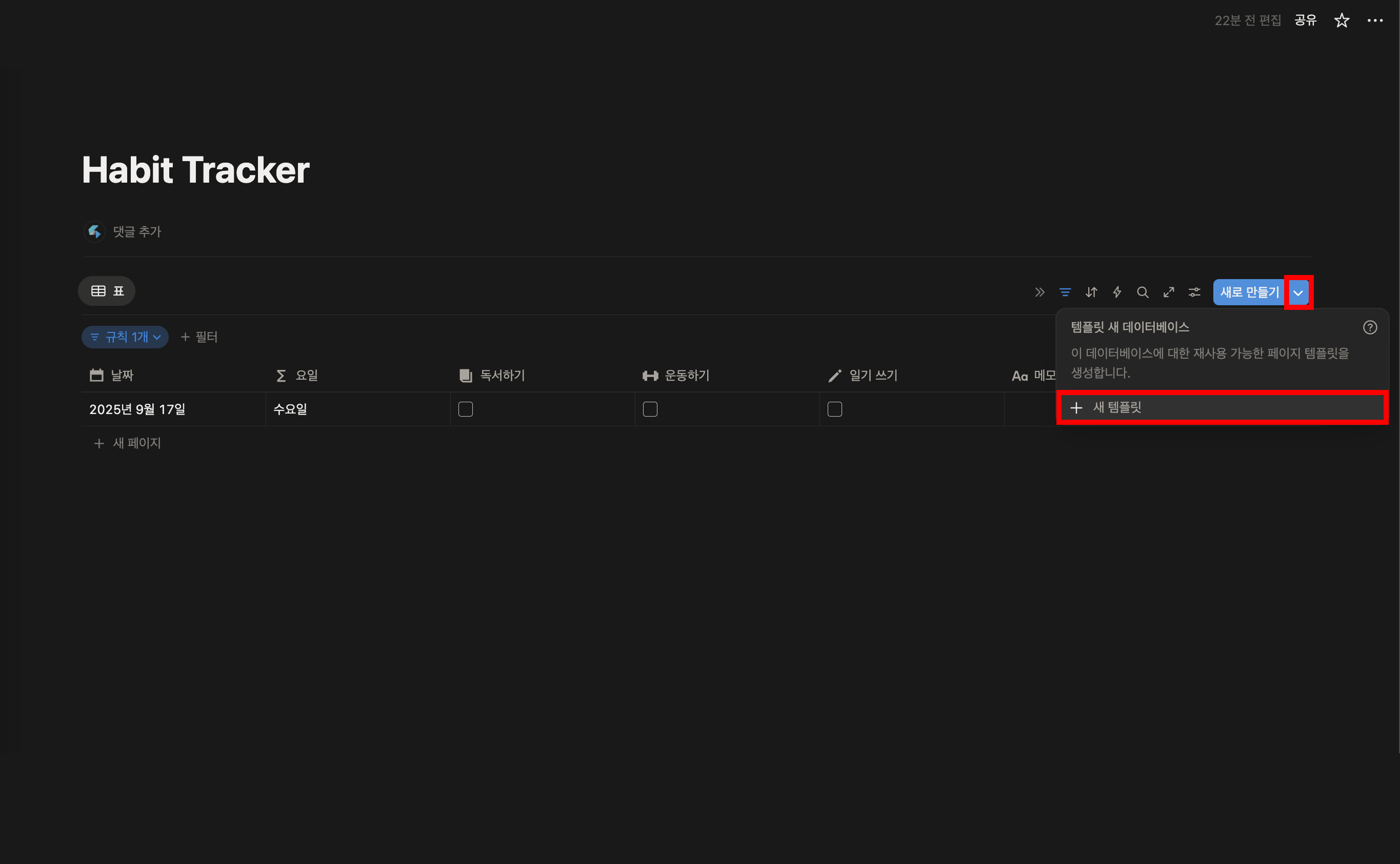Open database search magnifier icon

(x=1143, y=292)
